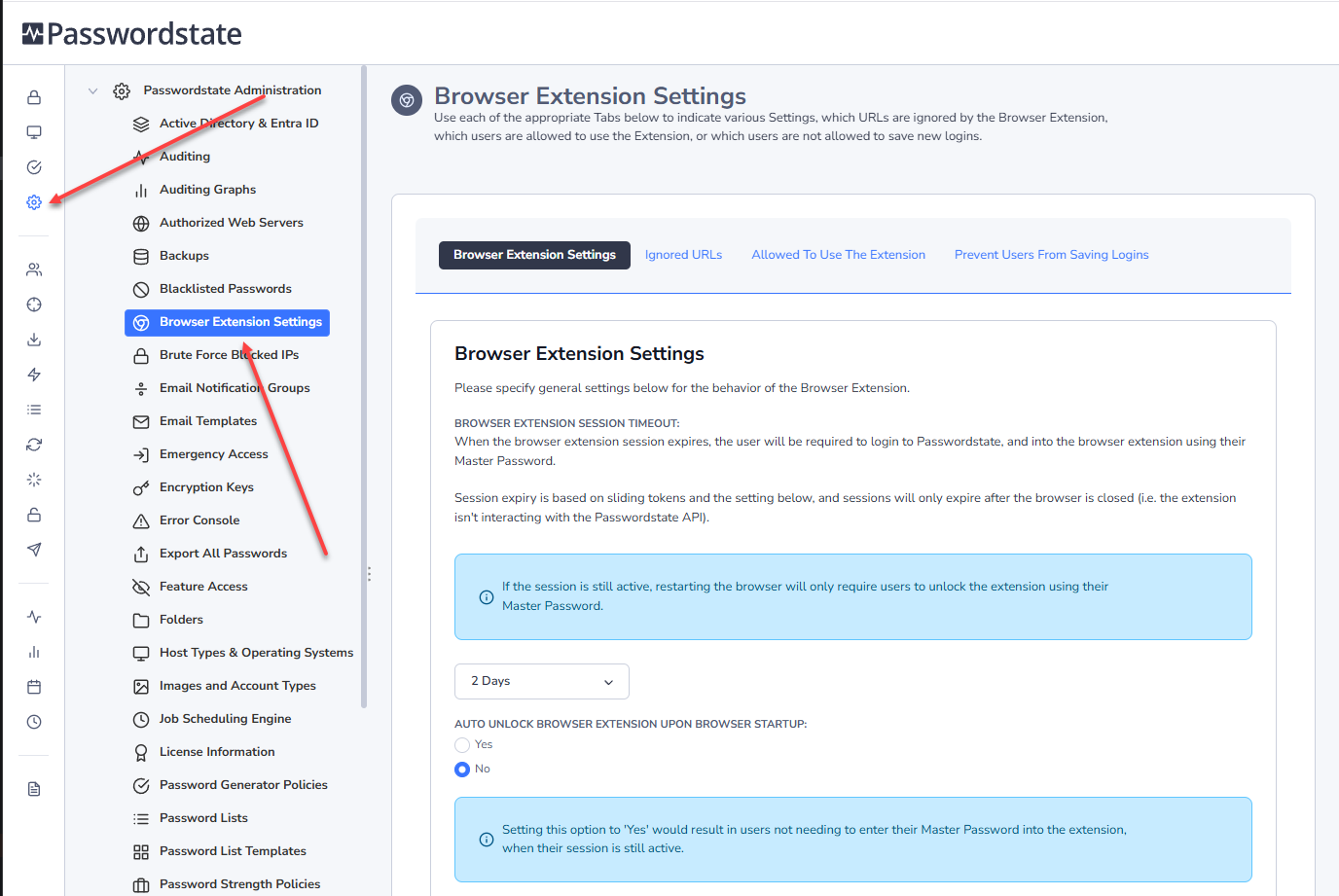This screenshot has height=896, width=1339.
Task: Select the open padlock icon in the left rail
Action: pyautogui.click(x=34, y=515)
